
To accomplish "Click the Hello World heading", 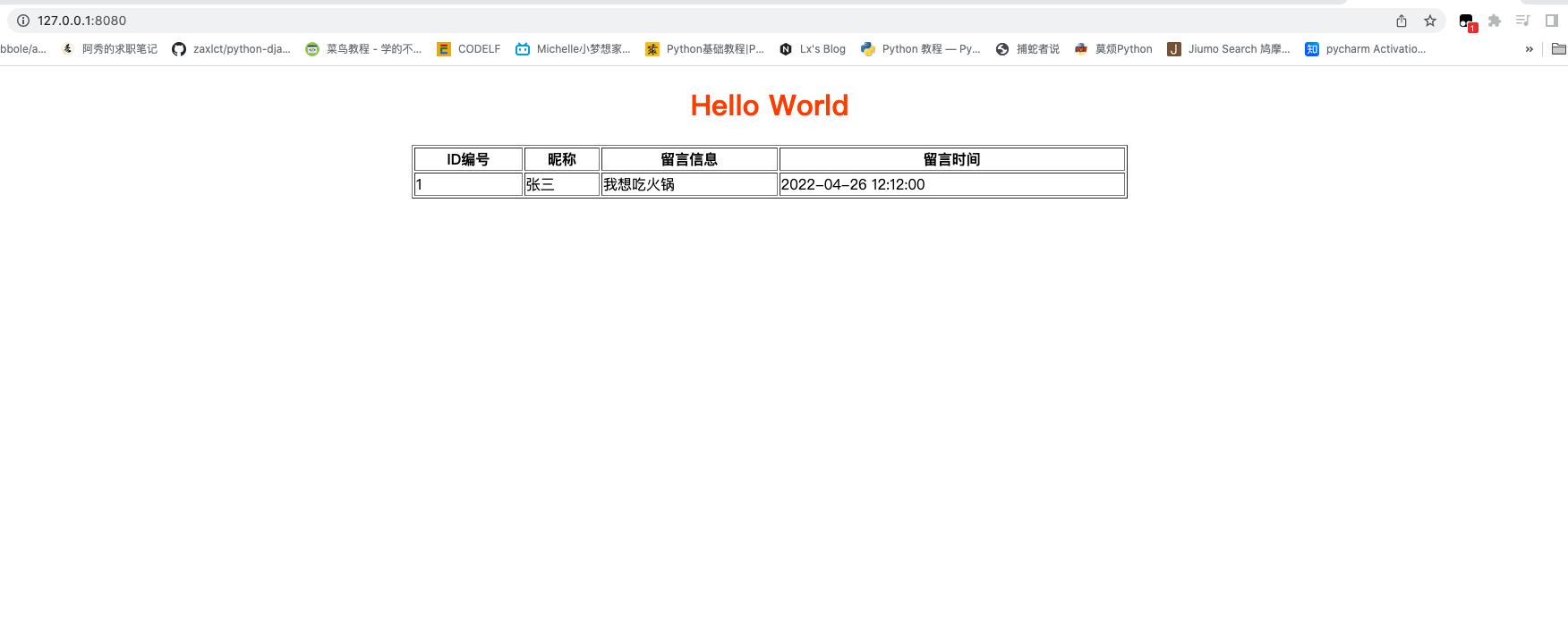I will pyautogui.click(x=770, y=106).
